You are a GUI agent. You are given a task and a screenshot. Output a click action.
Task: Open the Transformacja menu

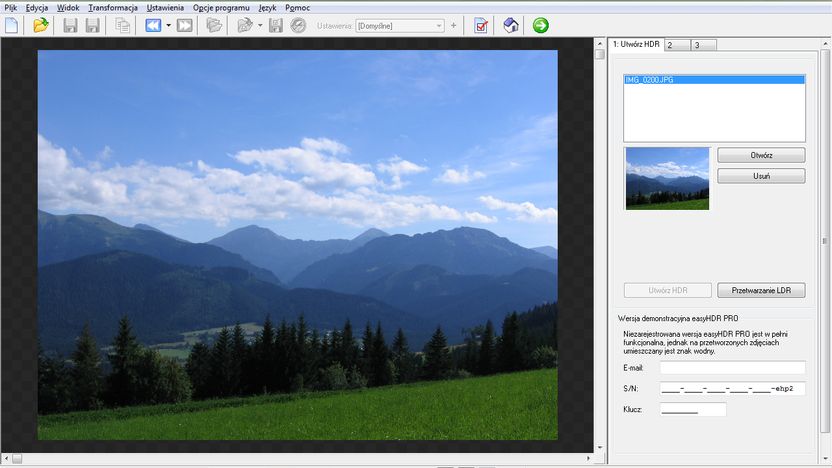pyautogui.click(x=113, y=8)
